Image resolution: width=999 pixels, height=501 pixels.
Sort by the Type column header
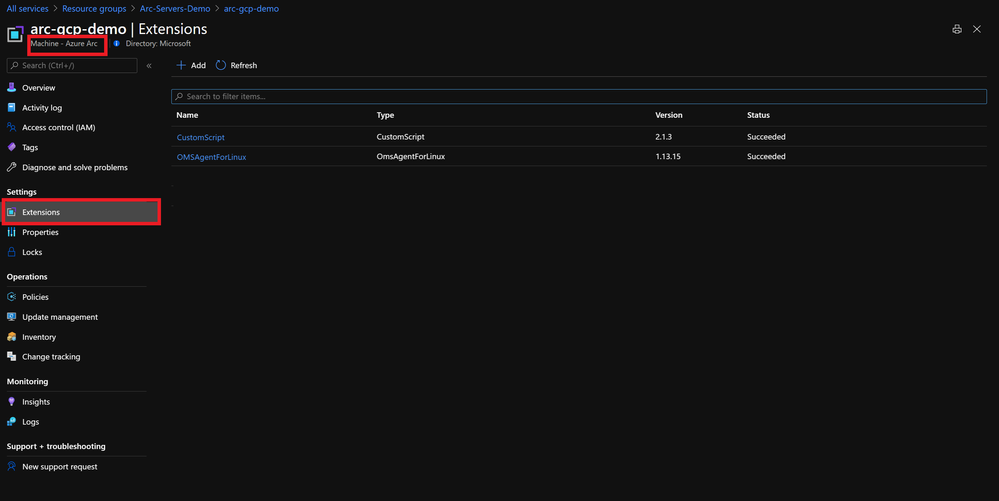385,115
